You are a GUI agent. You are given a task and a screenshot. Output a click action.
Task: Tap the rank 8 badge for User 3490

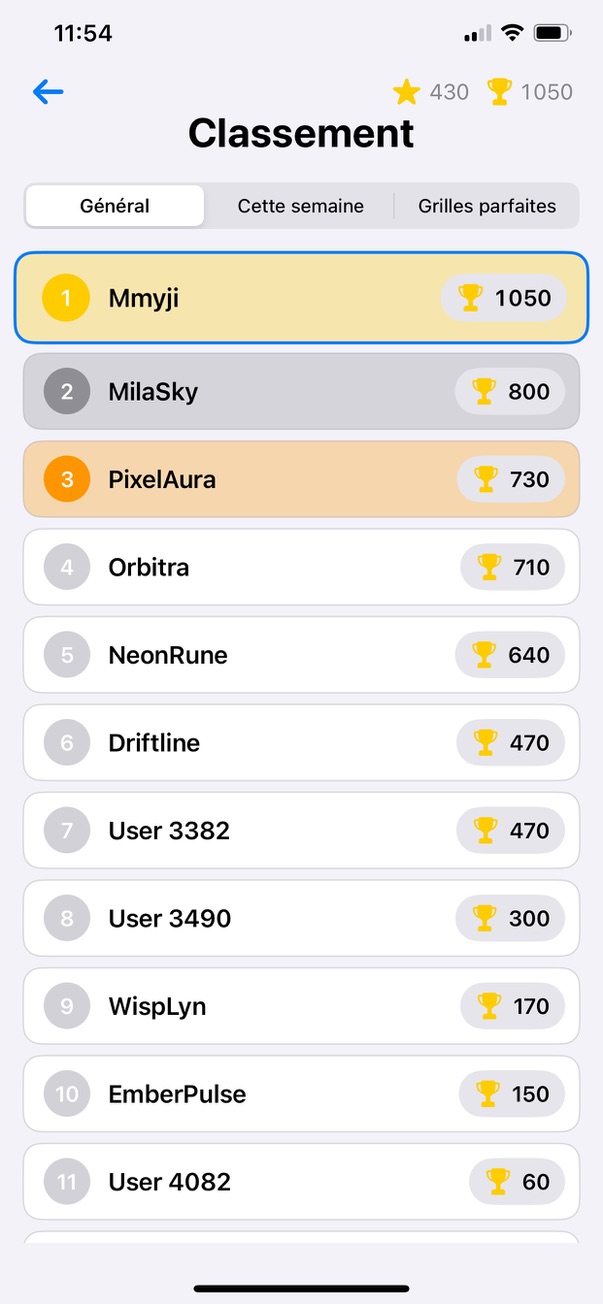click(67, 919)
